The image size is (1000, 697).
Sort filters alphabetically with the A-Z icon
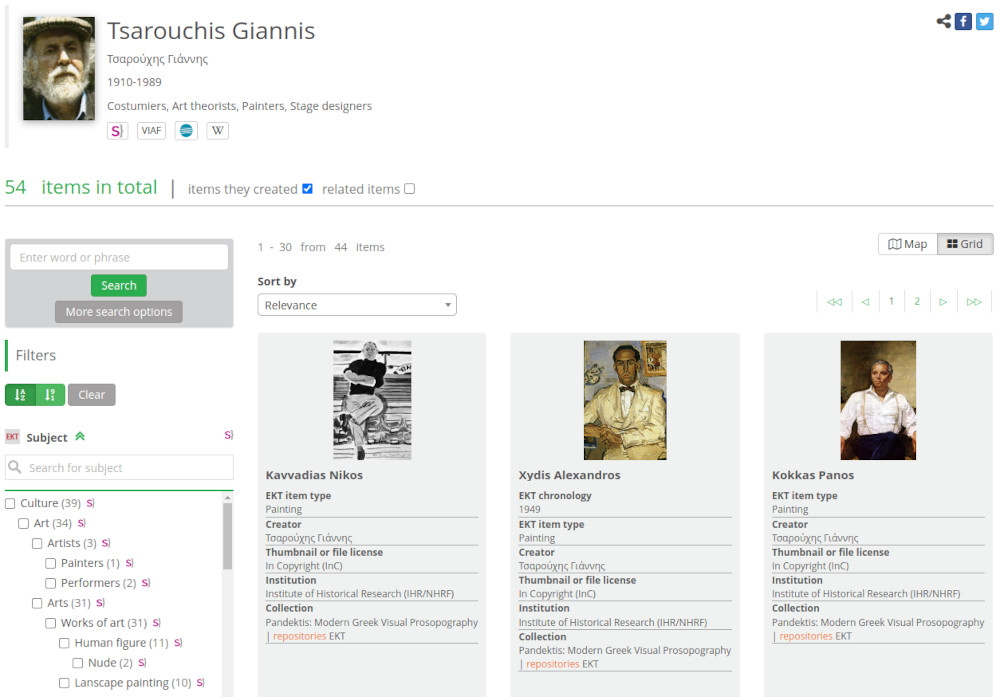[20, 394]
